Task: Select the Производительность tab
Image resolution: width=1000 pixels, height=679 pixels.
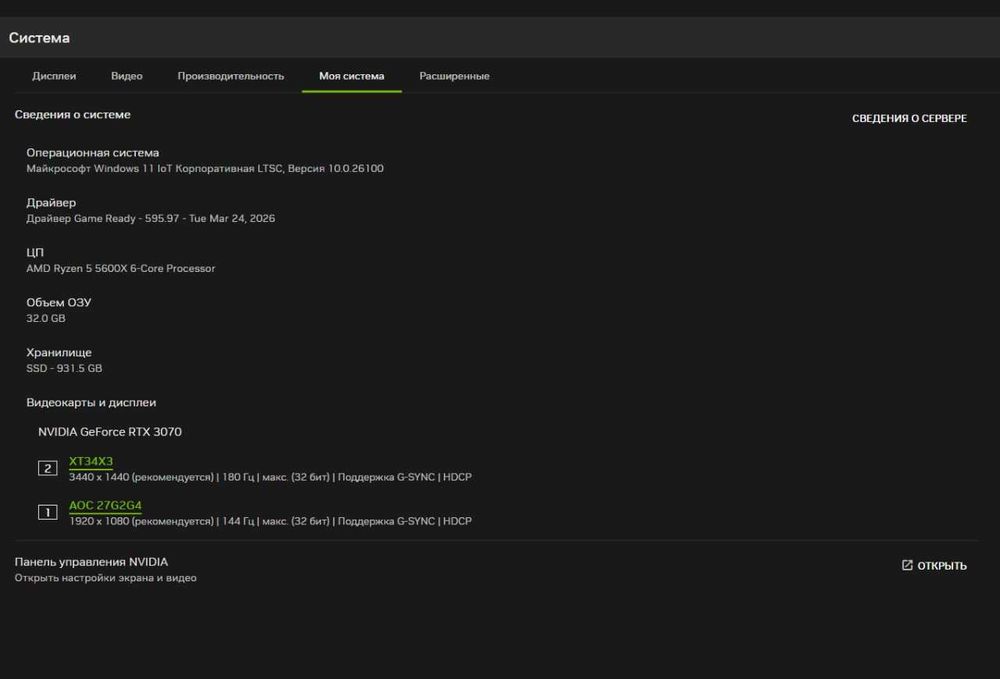Action: click(x=231, y=76)
